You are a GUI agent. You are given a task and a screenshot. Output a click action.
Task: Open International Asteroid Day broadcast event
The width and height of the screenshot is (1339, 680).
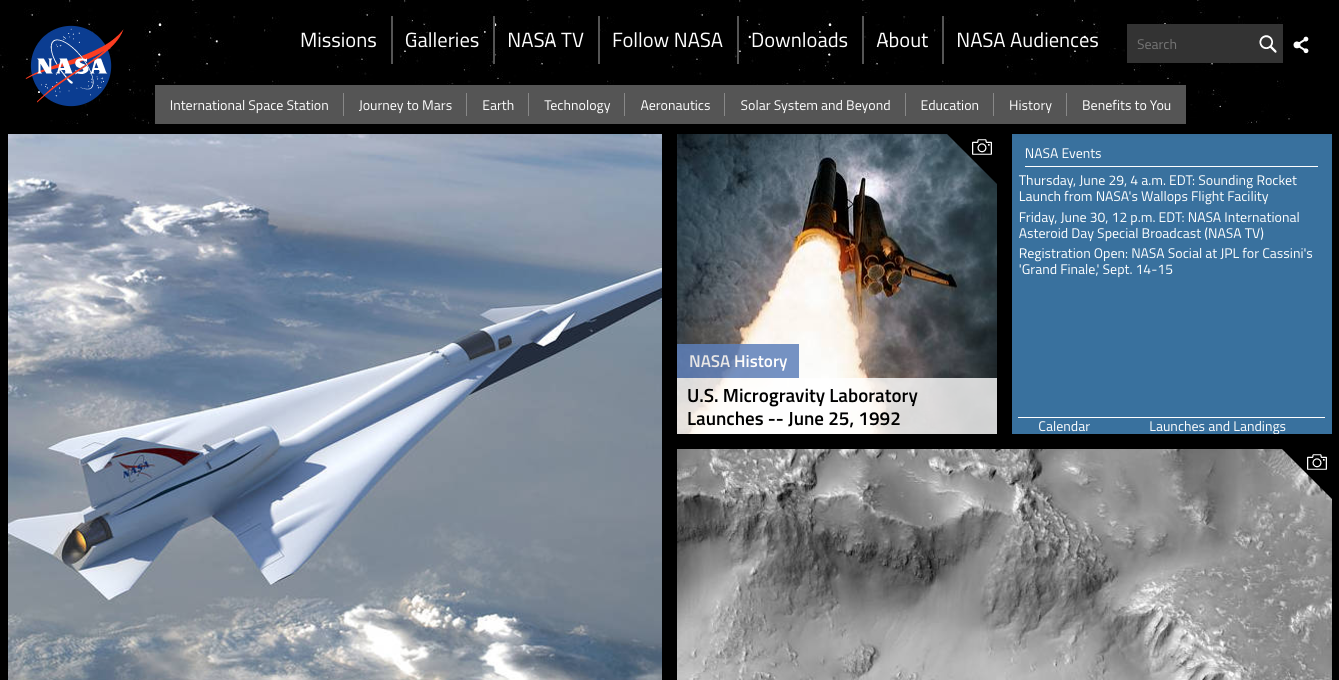pyautogui.click(x=1159, y=225)
